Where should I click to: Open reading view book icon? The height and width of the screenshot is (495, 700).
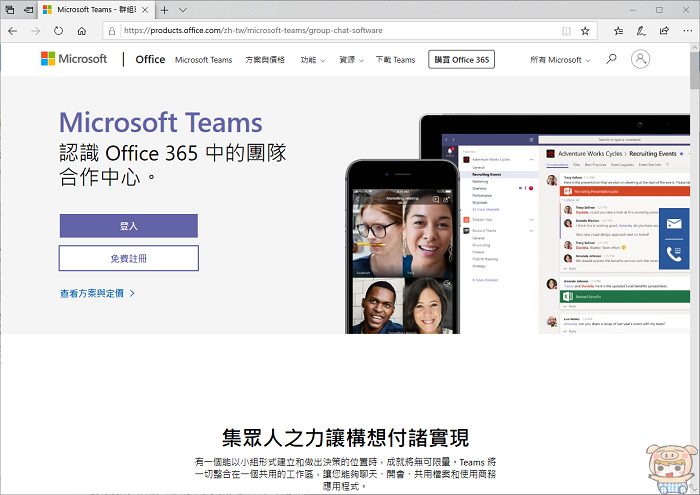coord(566,31)
